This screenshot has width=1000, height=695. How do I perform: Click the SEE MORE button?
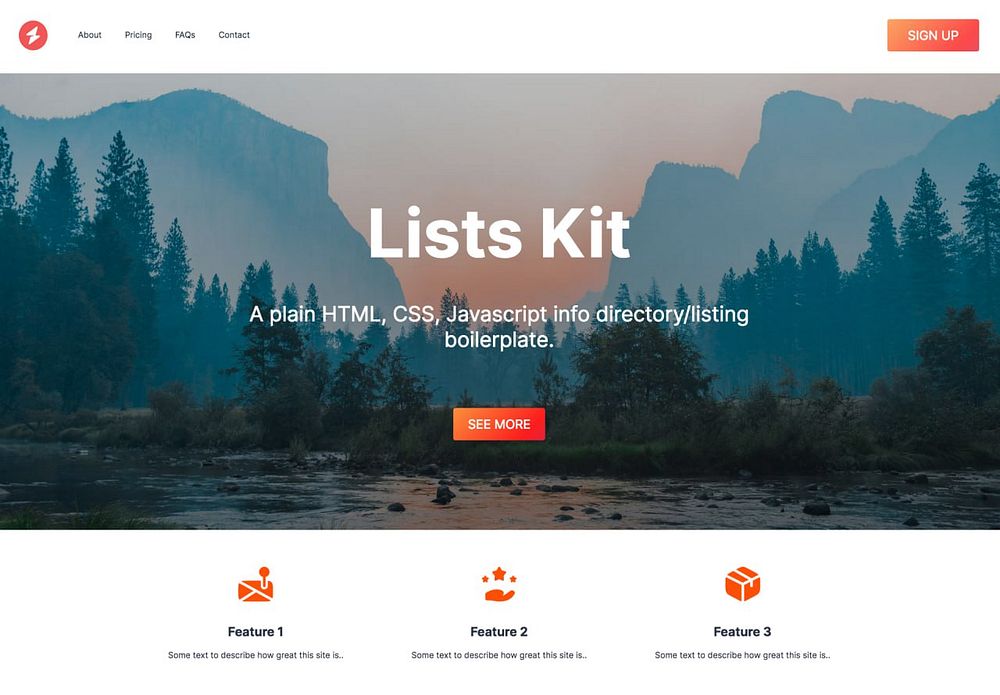499,424
